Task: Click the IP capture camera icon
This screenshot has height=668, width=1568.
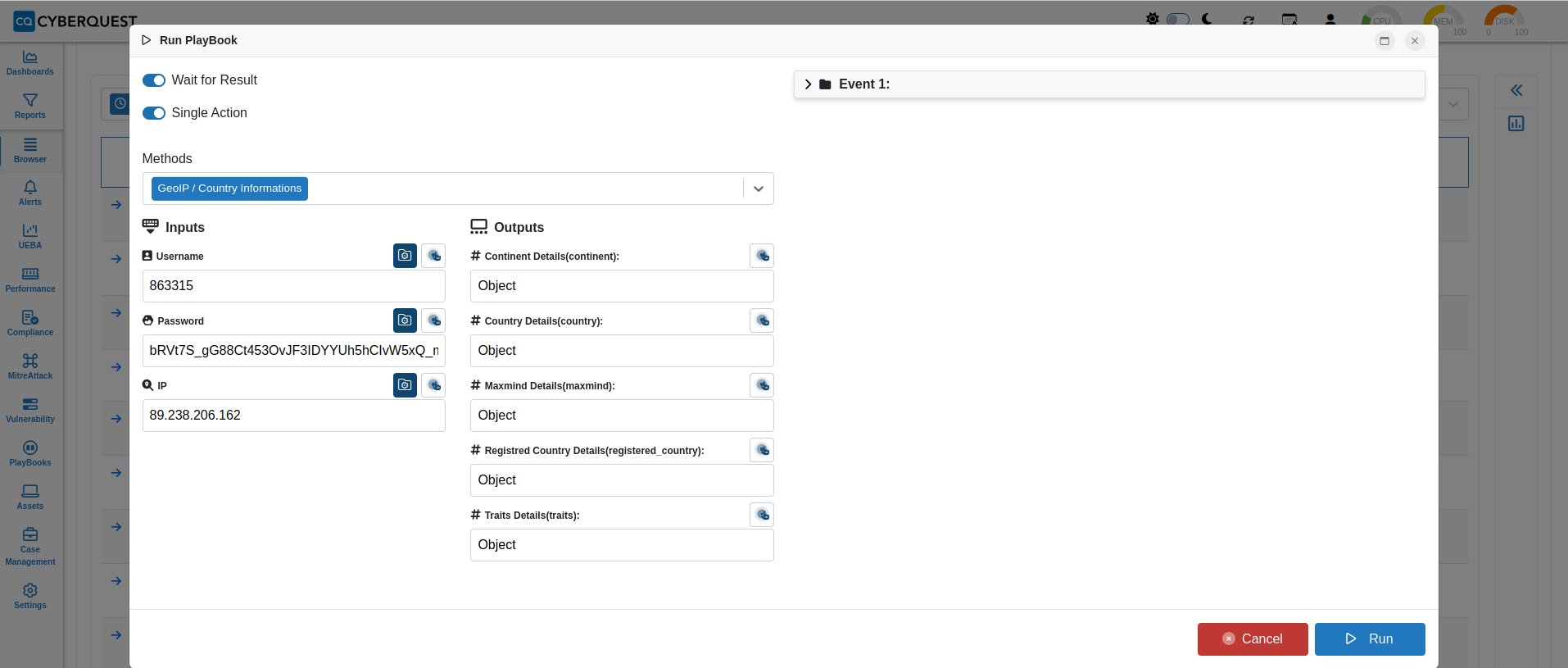Action: tap(405, 385)
